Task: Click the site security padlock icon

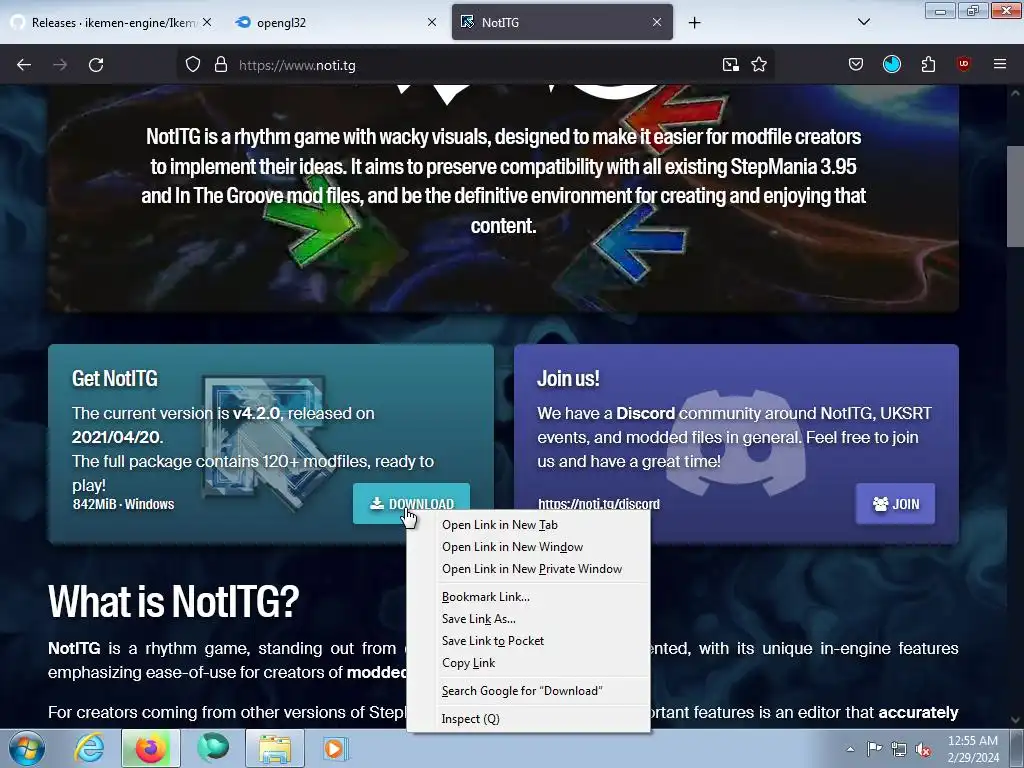Action: point(221,65)
